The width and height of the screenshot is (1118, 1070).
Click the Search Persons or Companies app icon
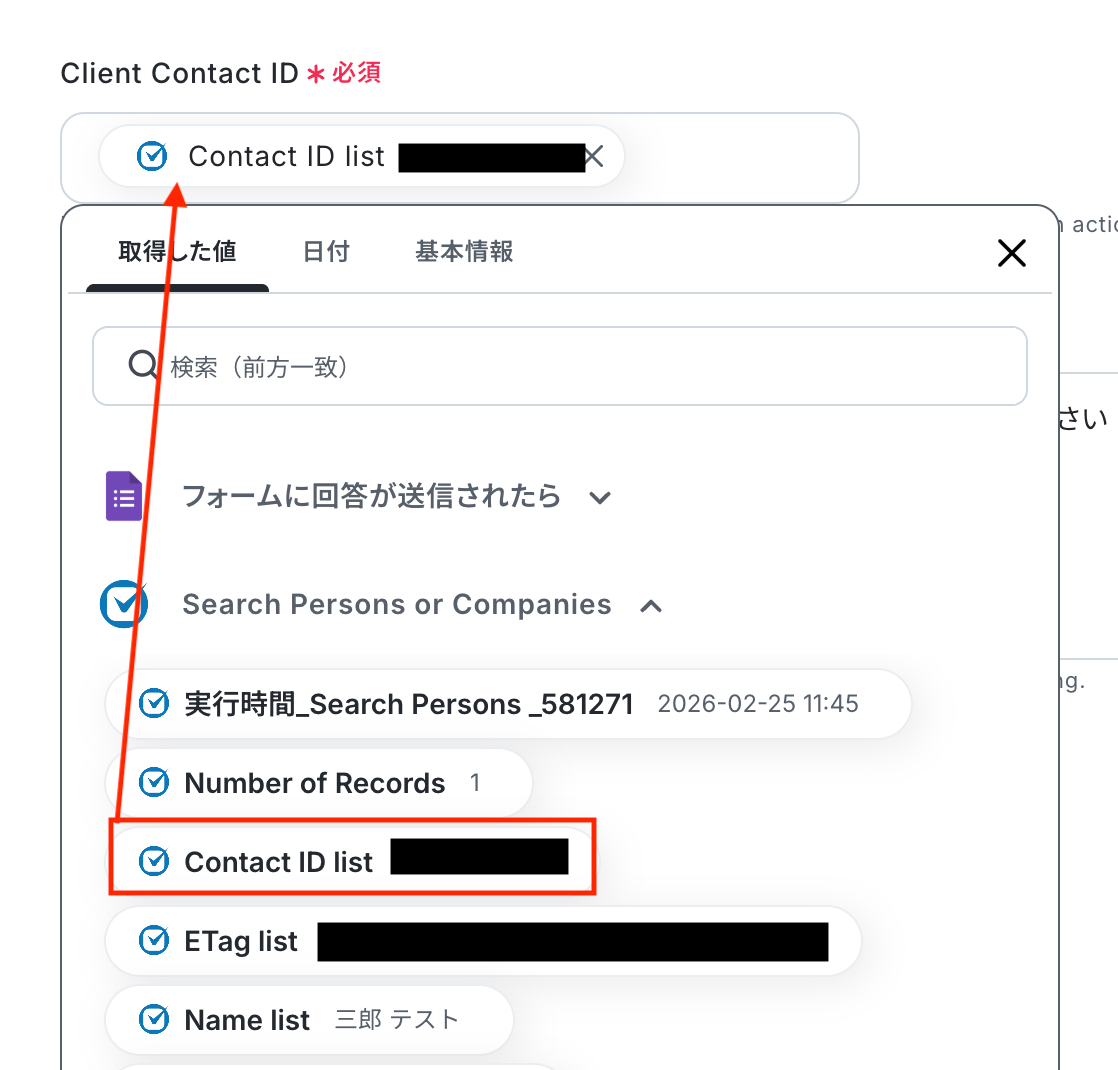124,605
